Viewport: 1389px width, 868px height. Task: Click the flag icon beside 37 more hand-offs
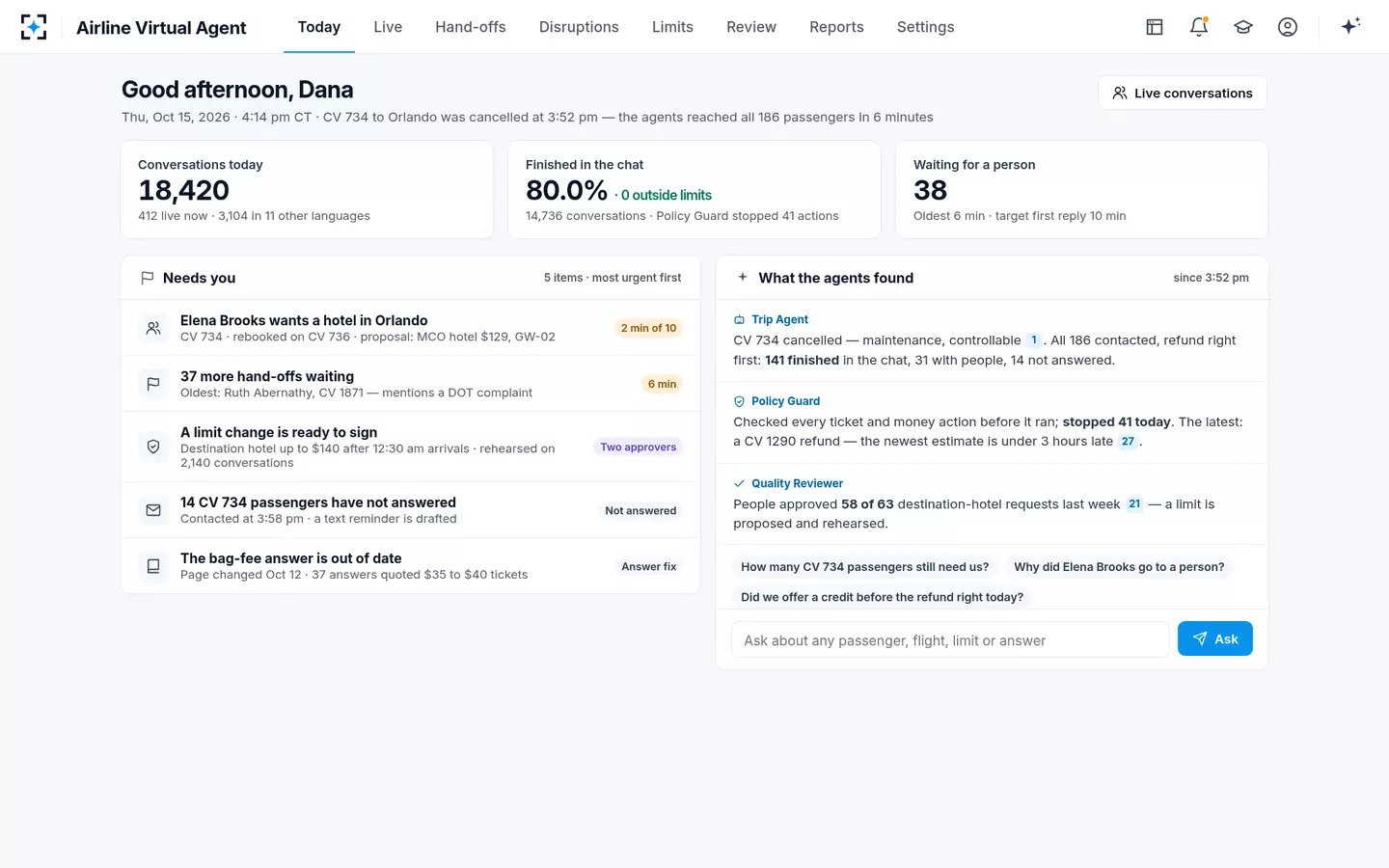(x=153, y=384)
